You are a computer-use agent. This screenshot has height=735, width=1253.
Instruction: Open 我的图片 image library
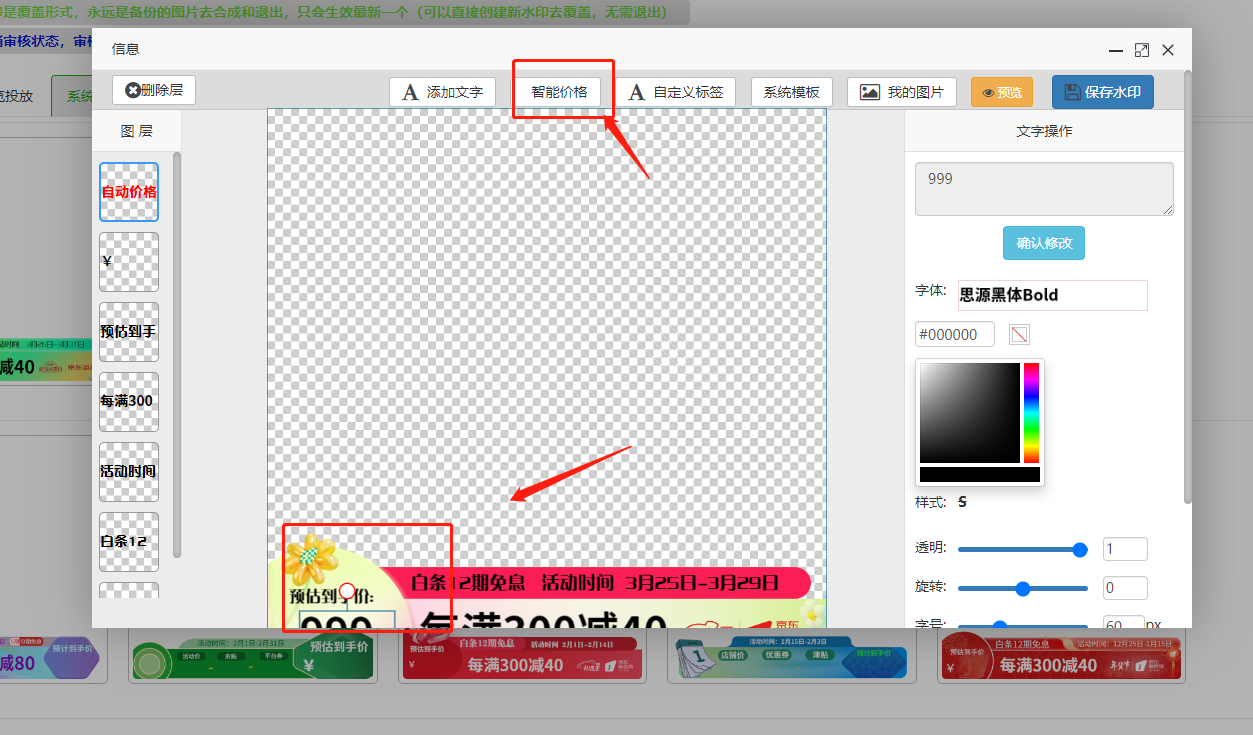(902, 92)
